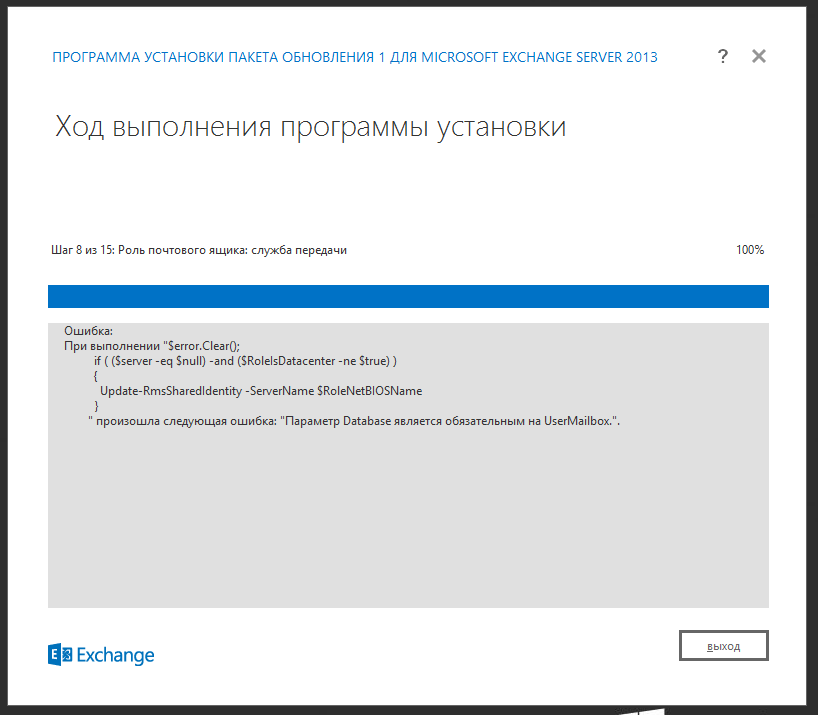Screen dimensions: 818x715
Task: Click the 'Ошибка:' label in error box
Action: pos(88,331)
